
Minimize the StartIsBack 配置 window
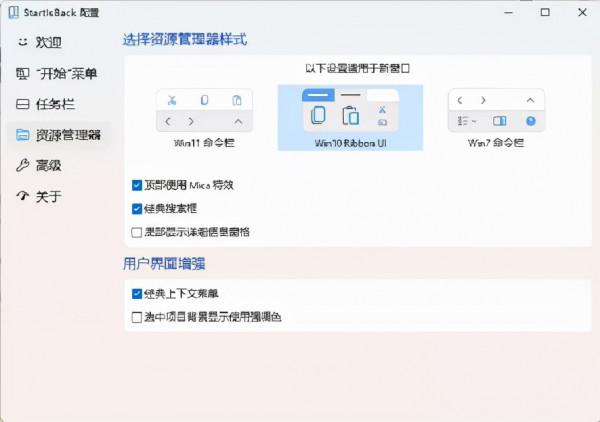tap(508, 13)
